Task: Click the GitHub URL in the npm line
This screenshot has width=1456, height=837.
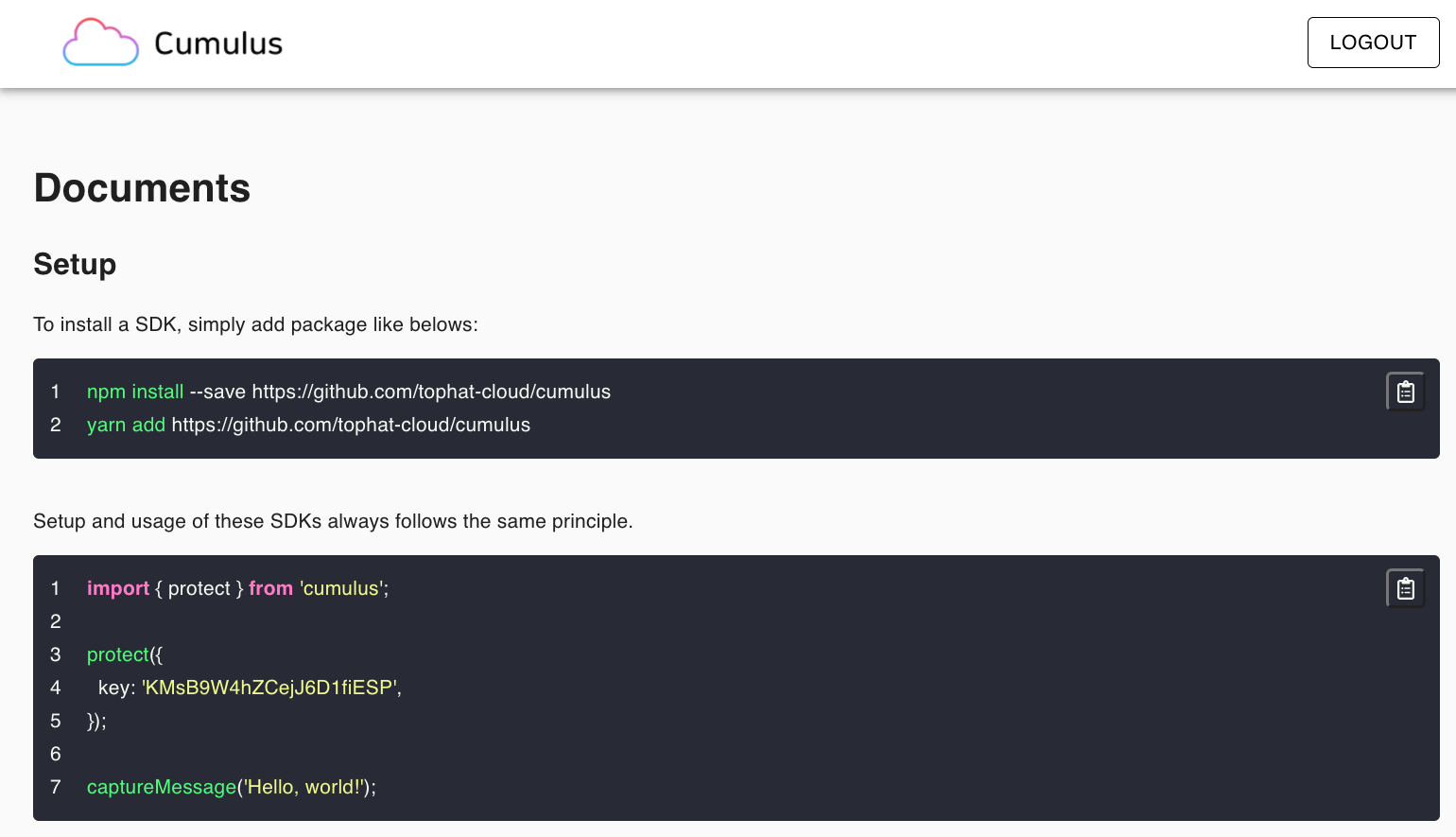Action: [431, 392]
